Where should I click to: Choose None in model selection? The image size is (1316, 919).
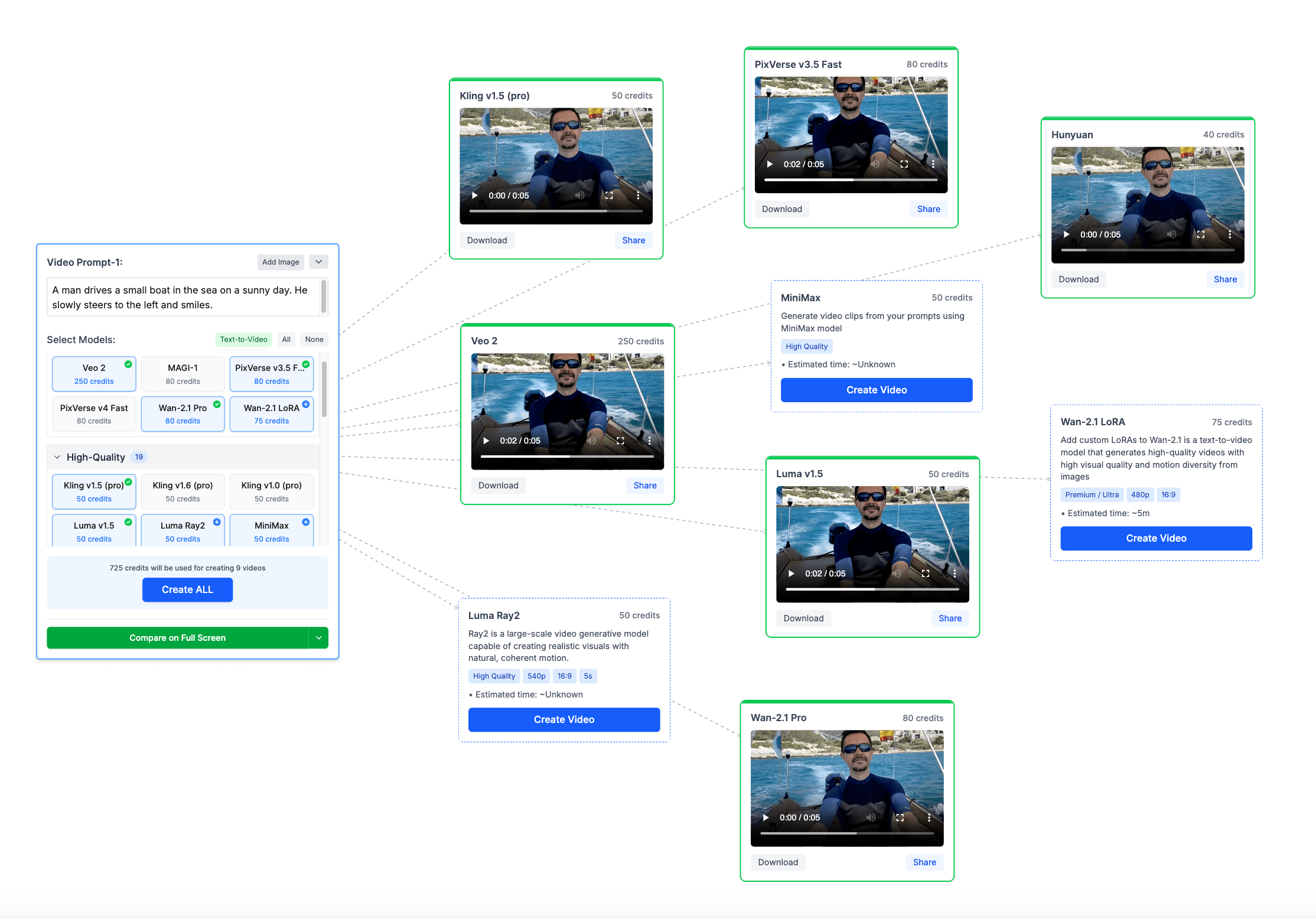314,340
